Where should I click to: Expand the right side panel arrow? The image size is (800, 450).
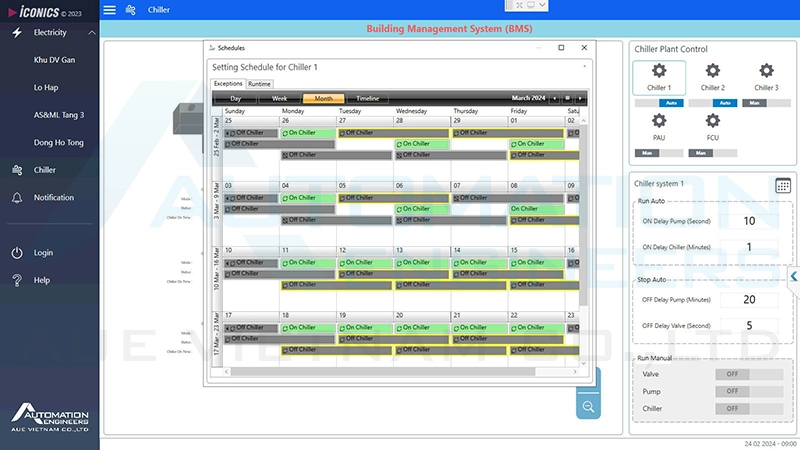pos(793,277)
